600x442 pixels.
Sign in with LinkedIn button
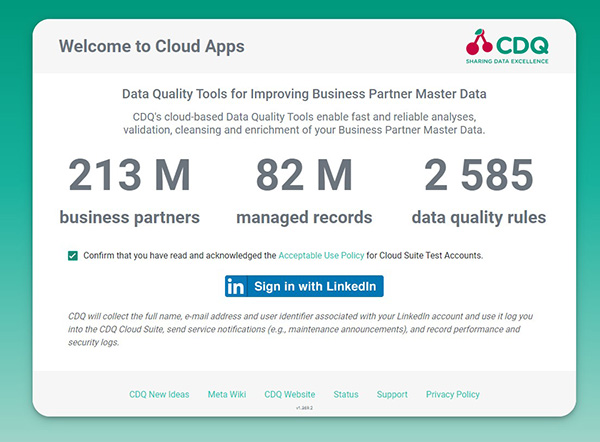[304, 286]
